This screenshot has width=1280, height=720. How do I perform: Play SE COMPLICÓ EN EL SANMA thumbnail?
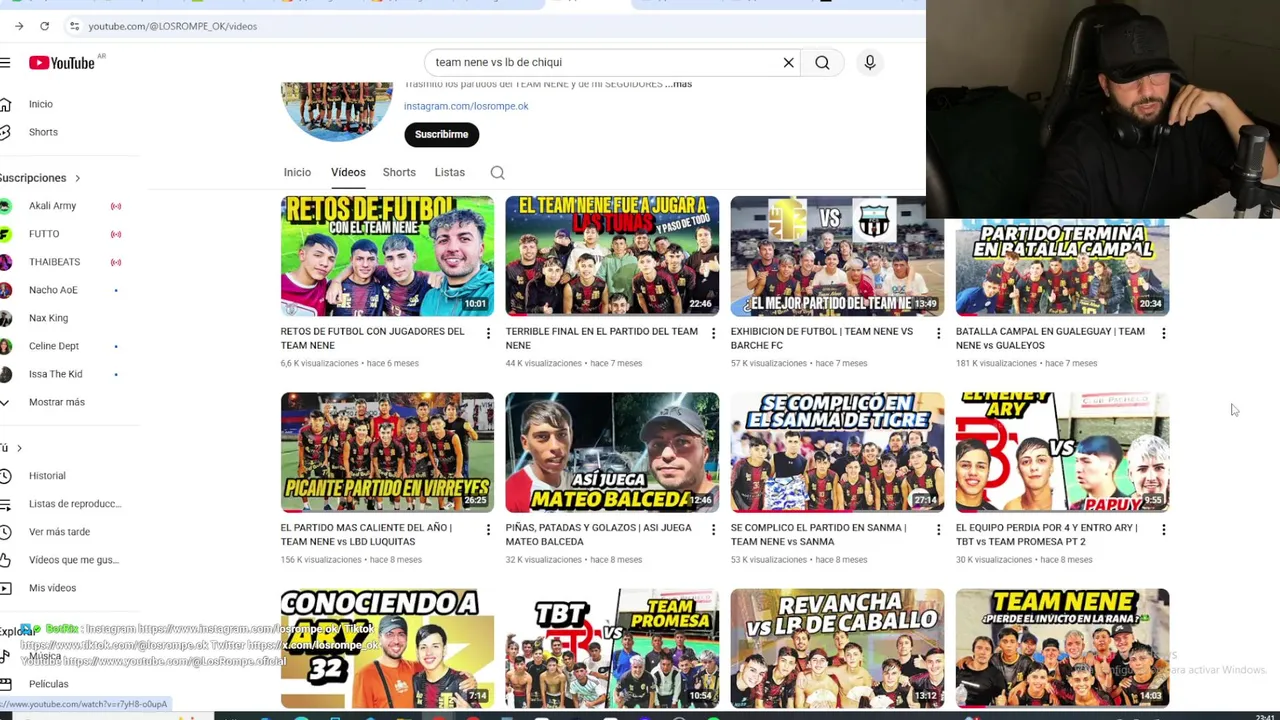point(837,452)
